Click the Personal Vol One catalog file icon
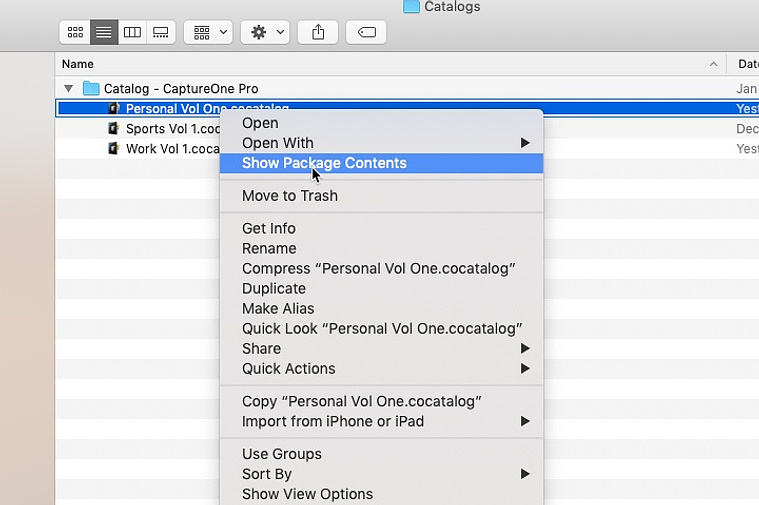 pyautogui.click(x=113, y=108)
